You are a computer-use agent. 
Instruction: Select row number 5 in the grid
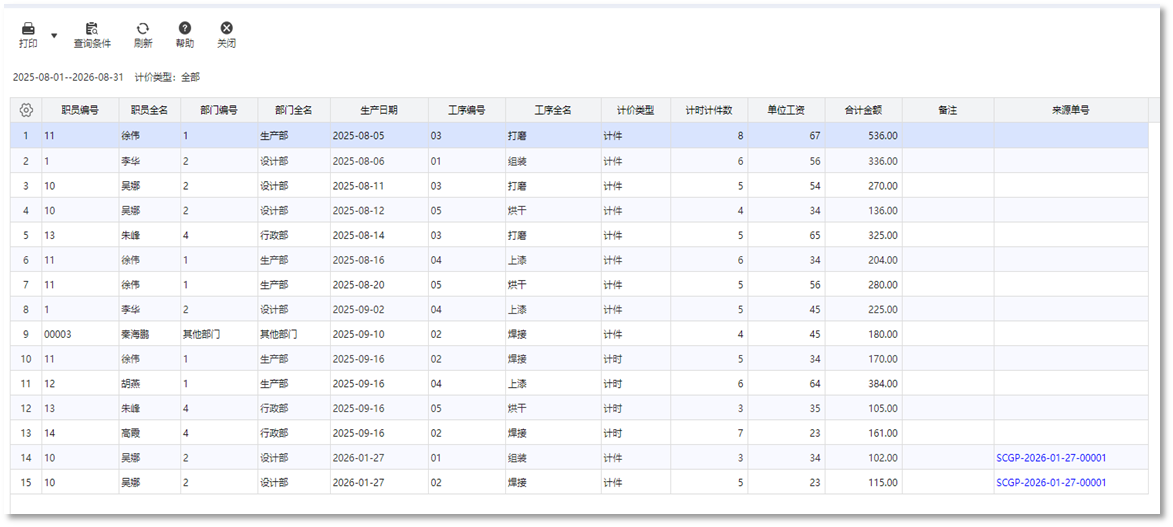[26, 235]
